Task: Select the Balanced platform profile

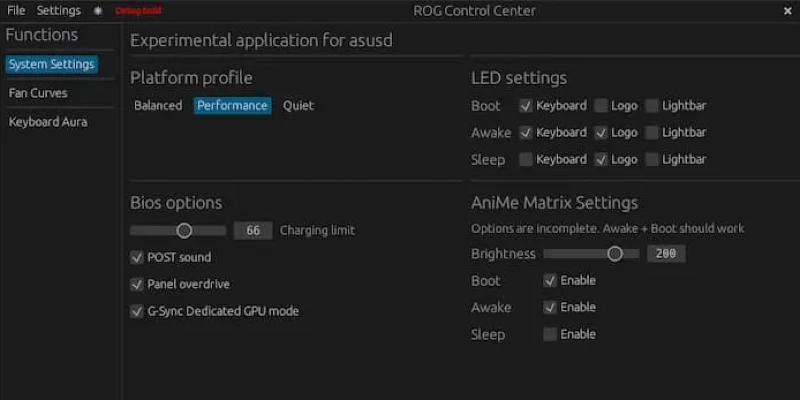Action: (x=158, y=106)
